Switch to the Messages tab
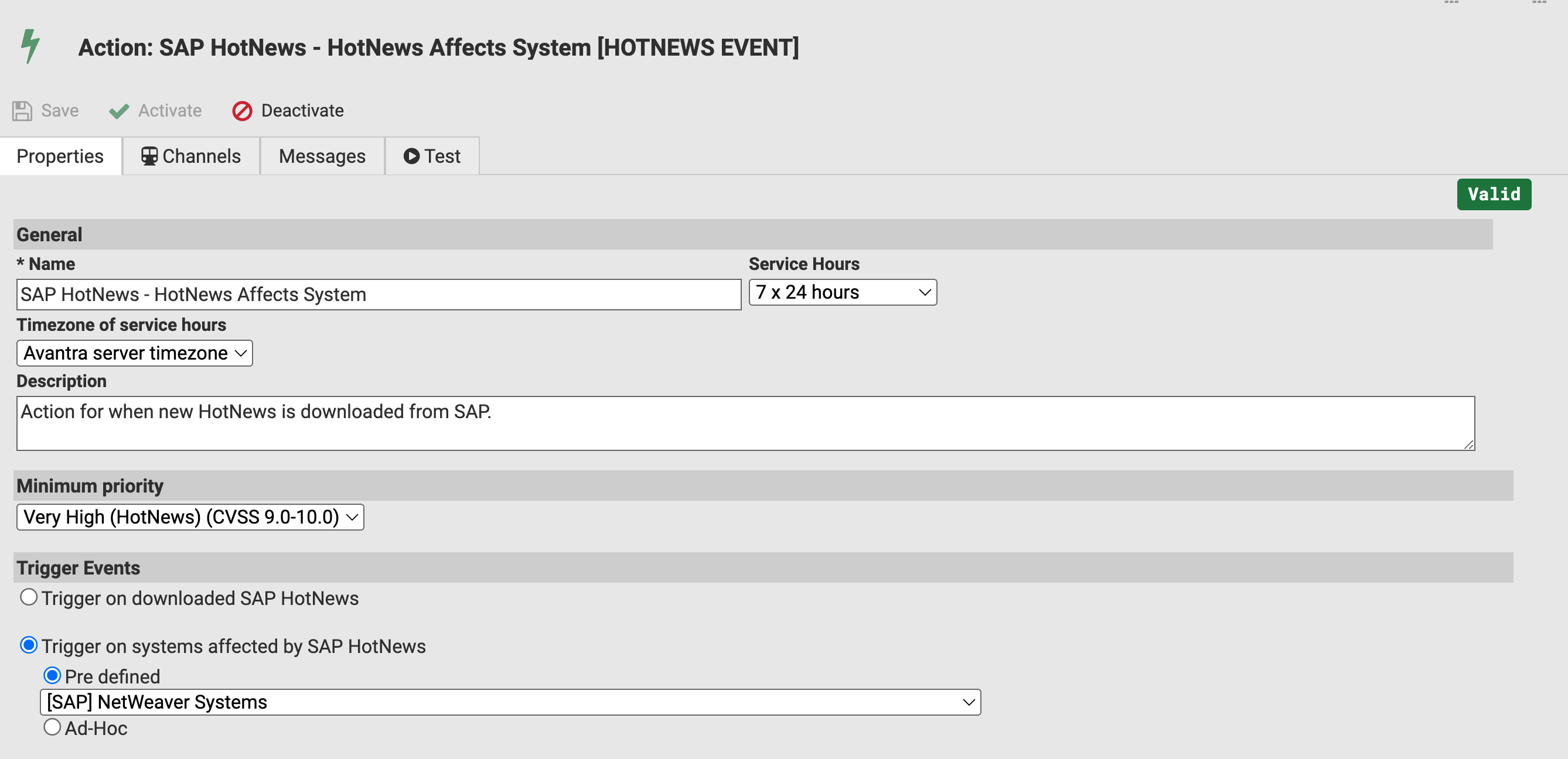The height and width of the screenshot is (759, 1568). [x=322, y=156]
